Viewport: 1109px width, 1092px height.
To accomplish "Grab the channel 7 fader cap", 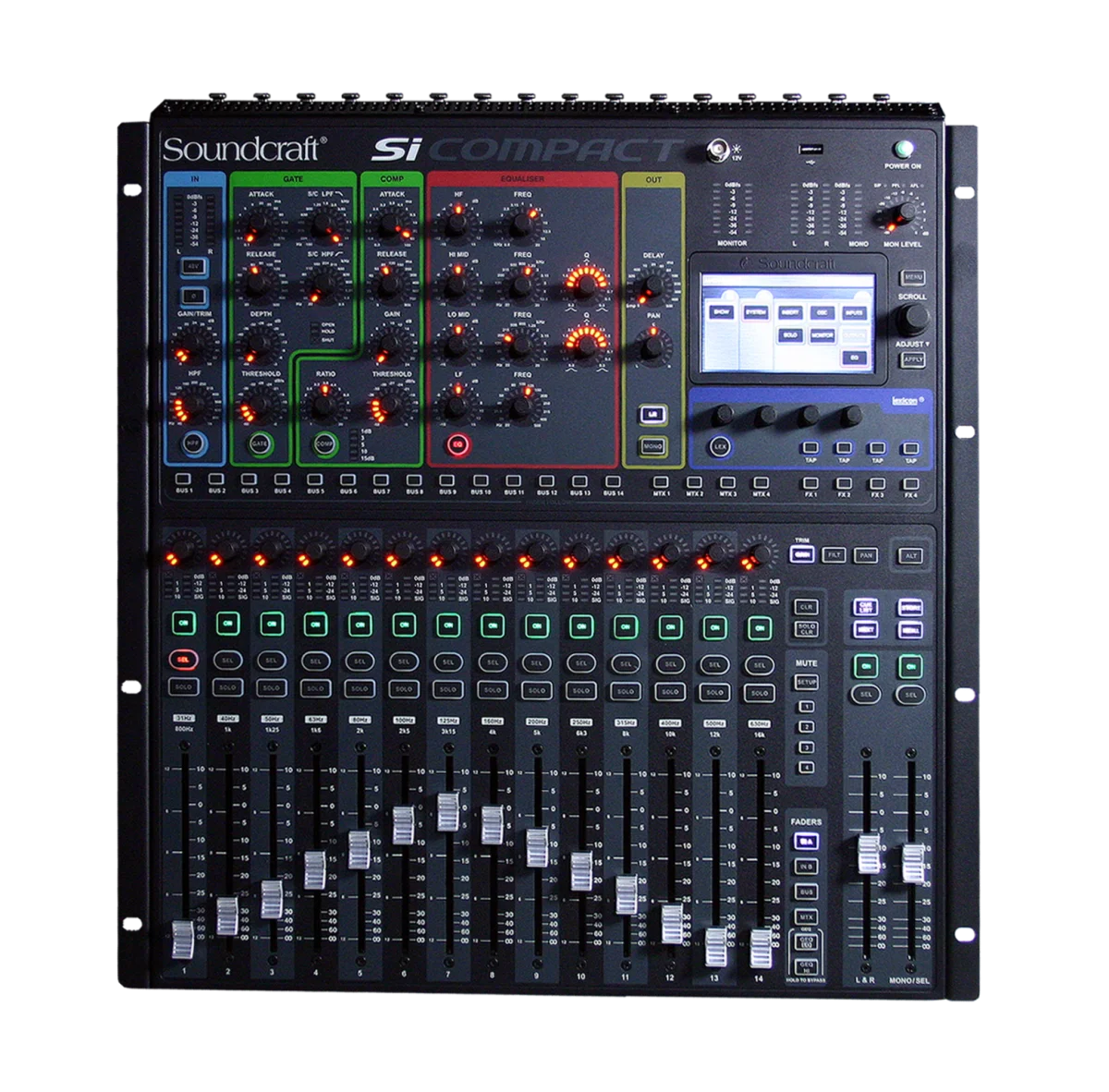I will coord(448,811).
